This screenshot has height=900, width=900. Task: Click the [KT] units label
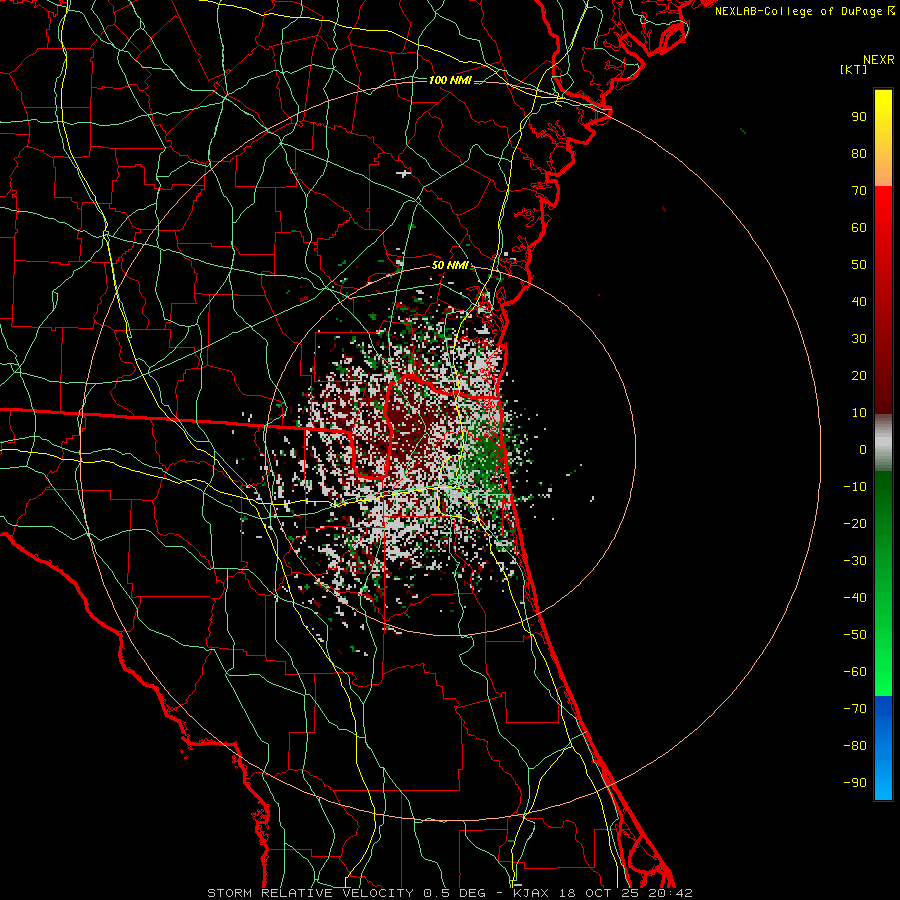(x=854, y=69)
